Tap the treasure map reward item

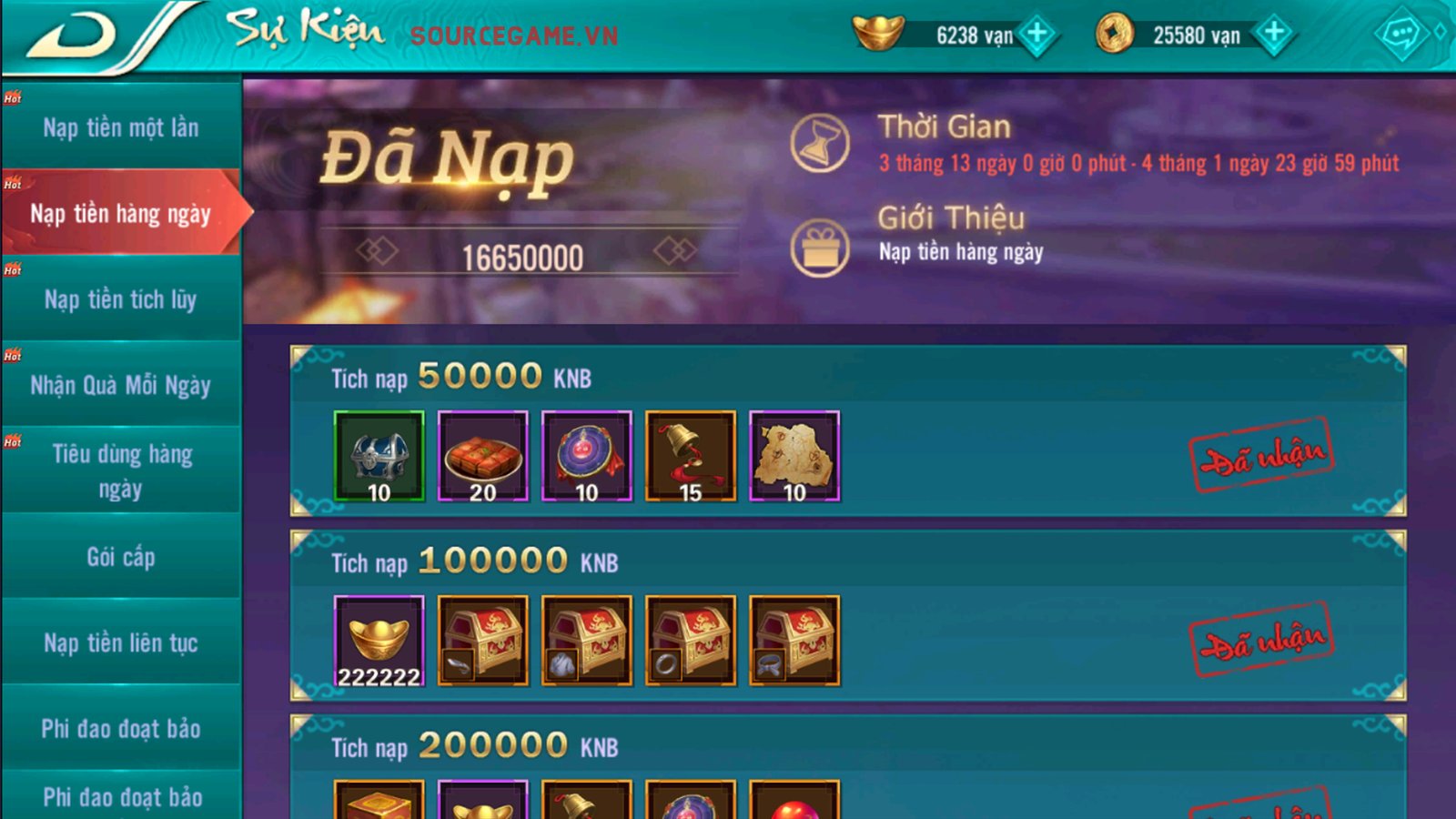794,456
